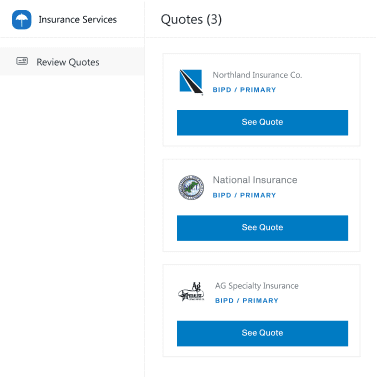Click the AG Specialty Insurance company name

[x=257, y=286]
